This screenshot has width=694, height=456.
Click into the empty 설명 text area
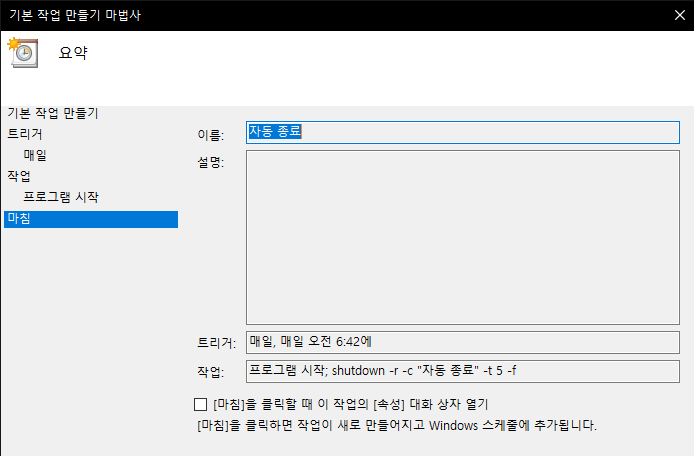click(x=463, y=237)
